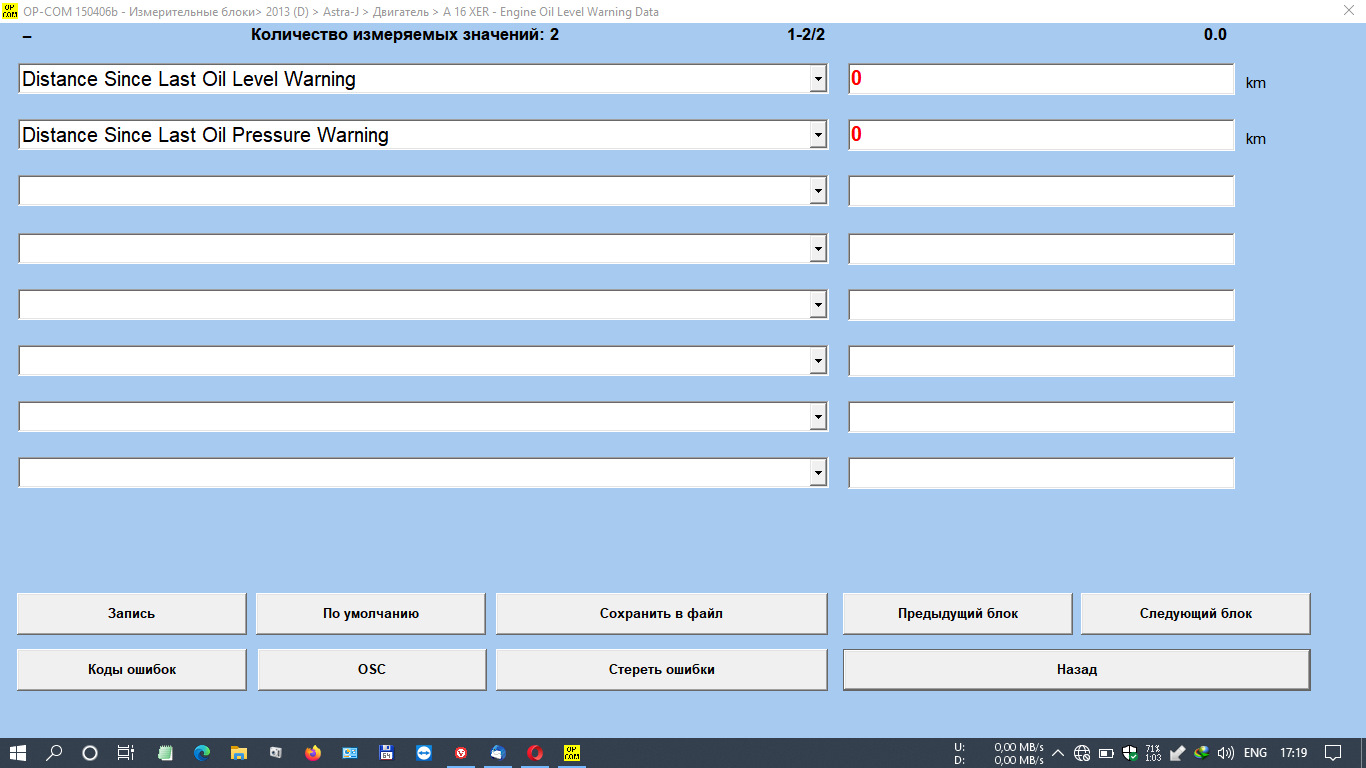Image resolution: width=1366 pixels, height=768 pixels.
Task: Open the blue floppy-disk 64 app icon
Action: 387,753
